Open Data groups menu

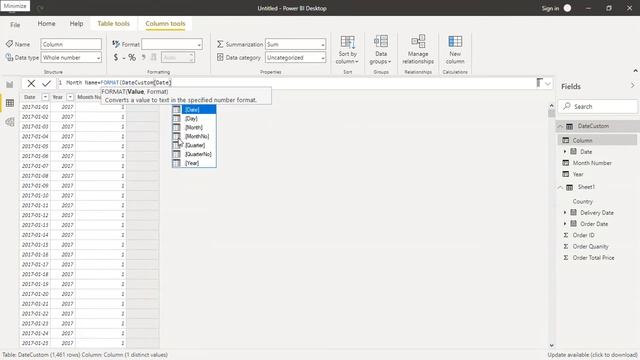(380, 50)
